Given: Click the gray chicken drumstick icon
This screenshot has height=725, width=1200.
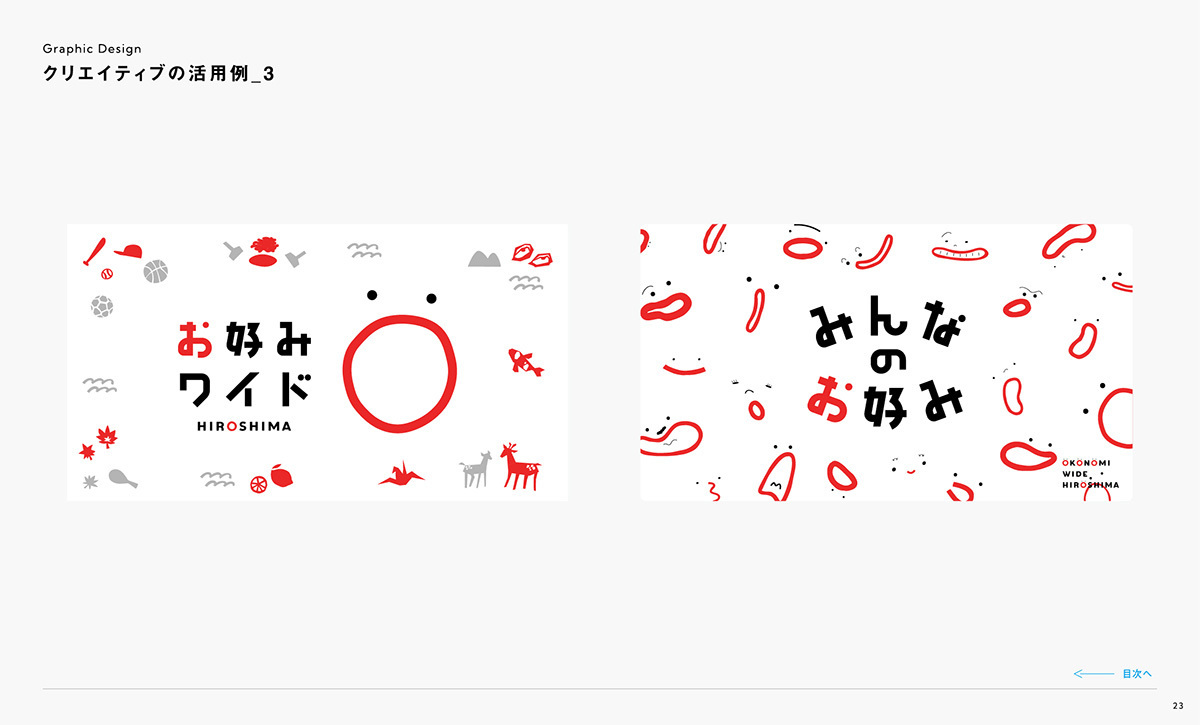Looking at the screenshot, I should 122,479.
